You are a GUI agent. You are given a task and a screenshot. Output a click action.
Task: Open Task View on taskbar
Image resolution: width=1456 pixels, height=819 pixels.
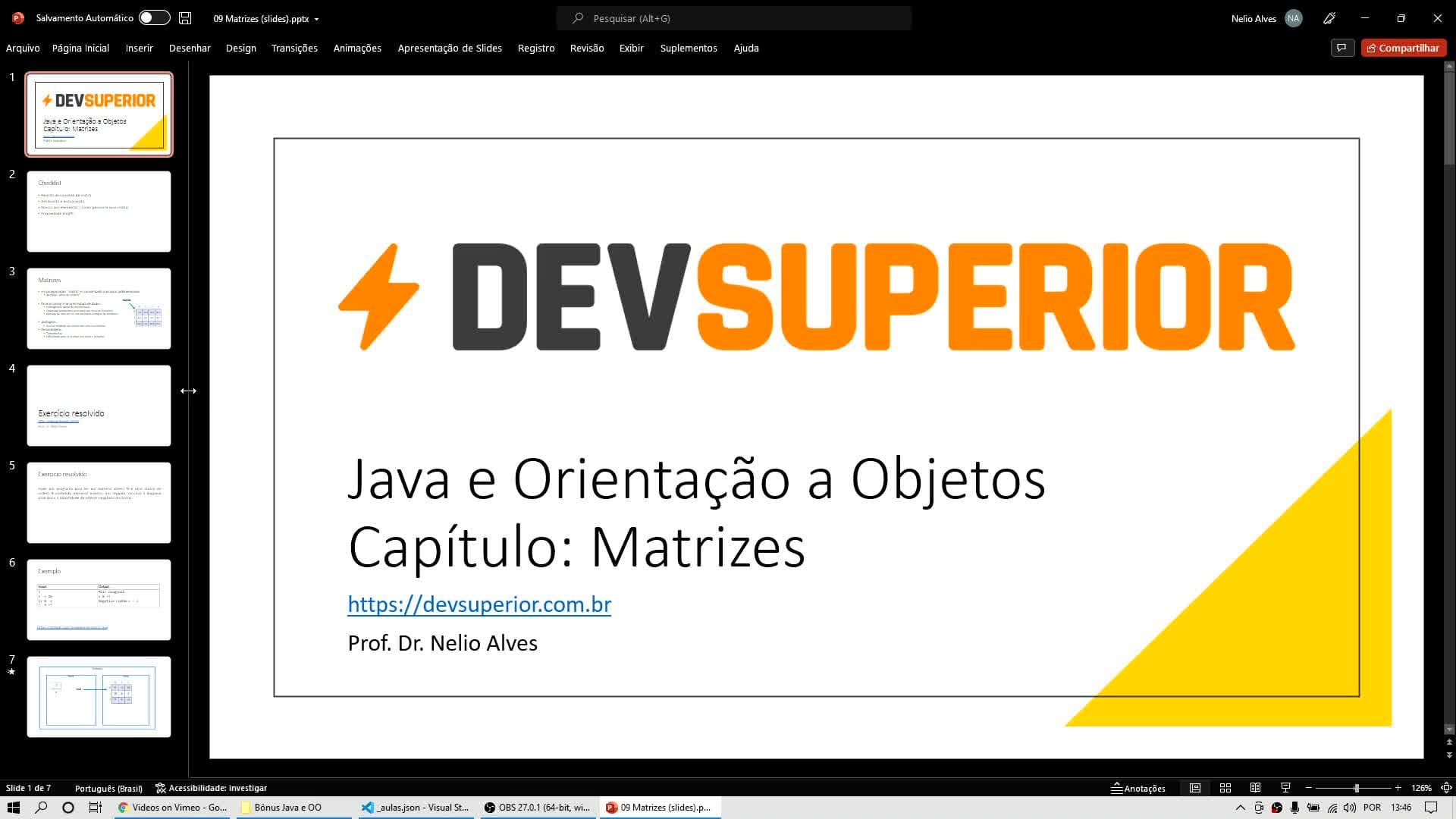click(96, 808)
